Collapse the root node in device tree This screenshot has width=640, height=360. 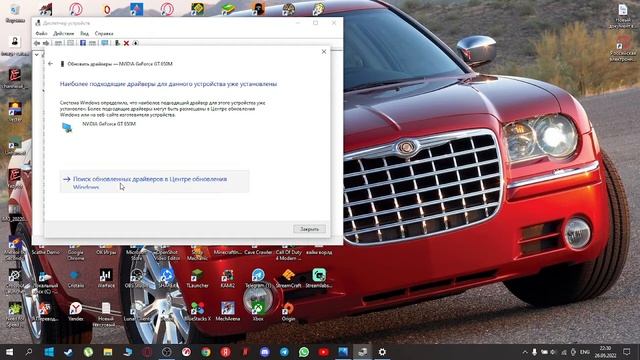(37, 54)
